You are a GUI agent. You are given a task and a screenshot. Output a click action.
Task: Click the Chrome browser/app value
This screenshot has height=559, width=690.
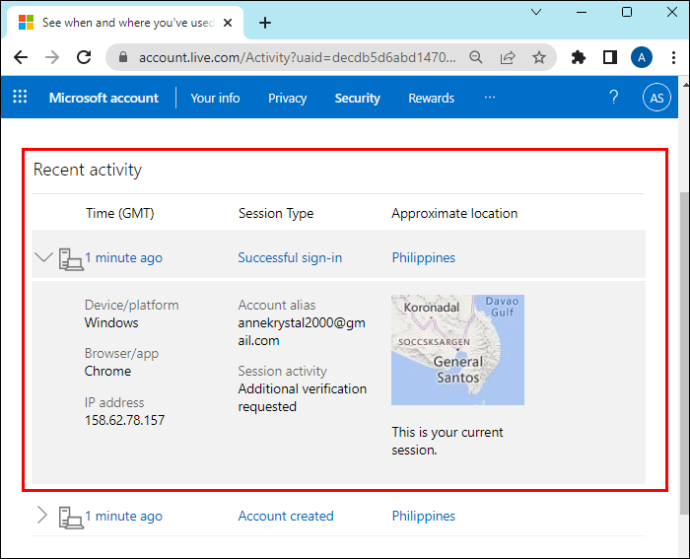click(x=108, y=371)
